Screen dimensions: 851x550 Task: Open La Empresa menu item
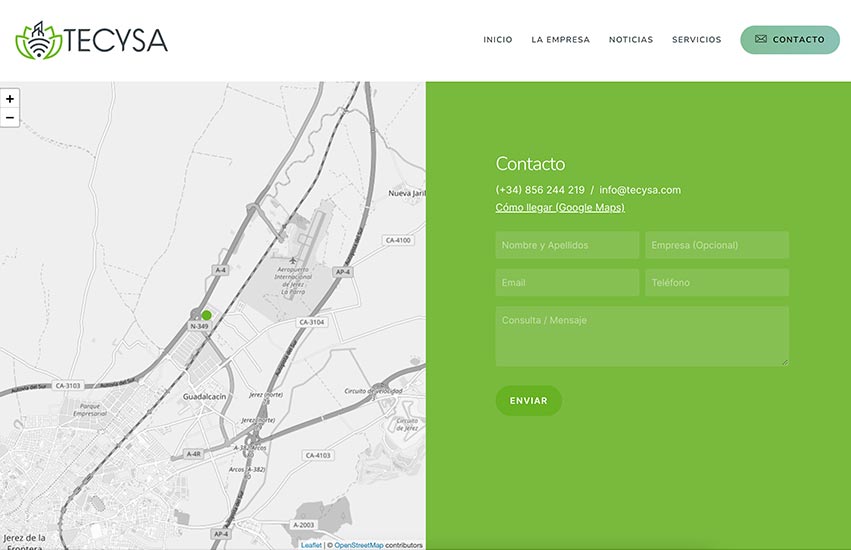coord(560,40)
